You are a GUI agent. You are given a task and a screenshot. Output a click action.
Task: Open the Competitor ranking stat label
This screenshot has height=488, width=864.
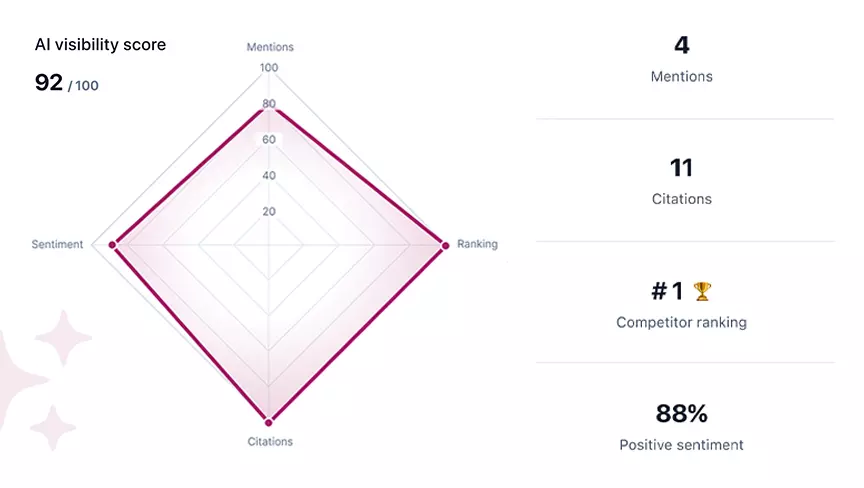[x=681, y=322]
